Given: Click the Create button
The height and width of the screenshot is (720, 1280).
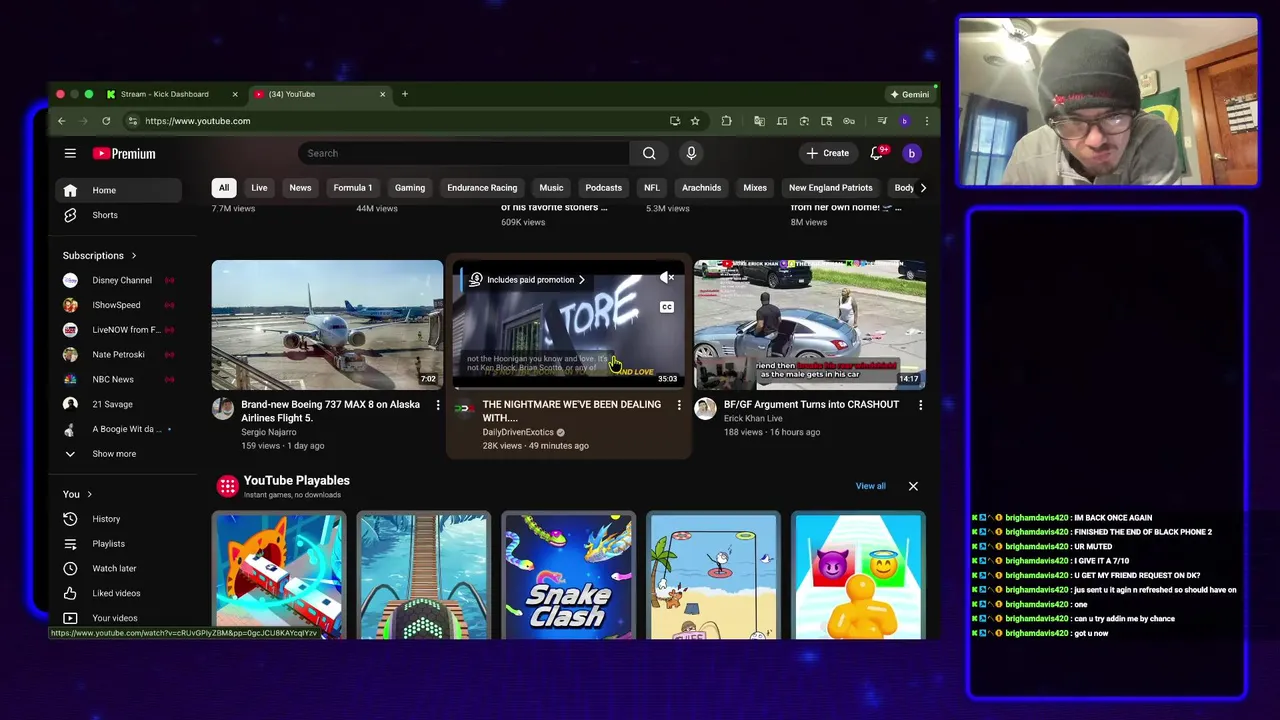Looking at the screenshot, I should [827, 153].
